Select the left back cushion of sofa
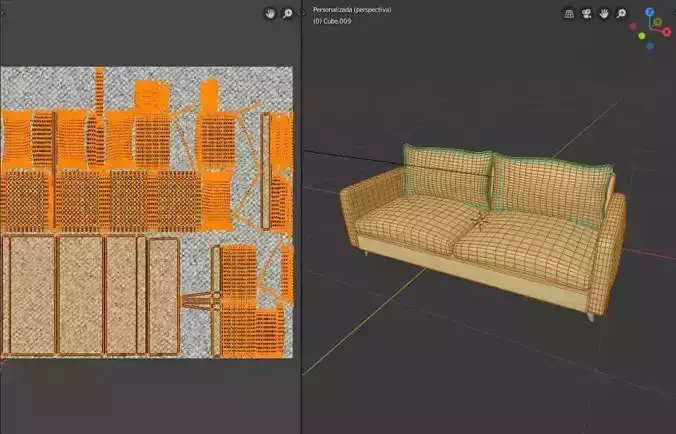The image size is (676, 434). [448, 175]
